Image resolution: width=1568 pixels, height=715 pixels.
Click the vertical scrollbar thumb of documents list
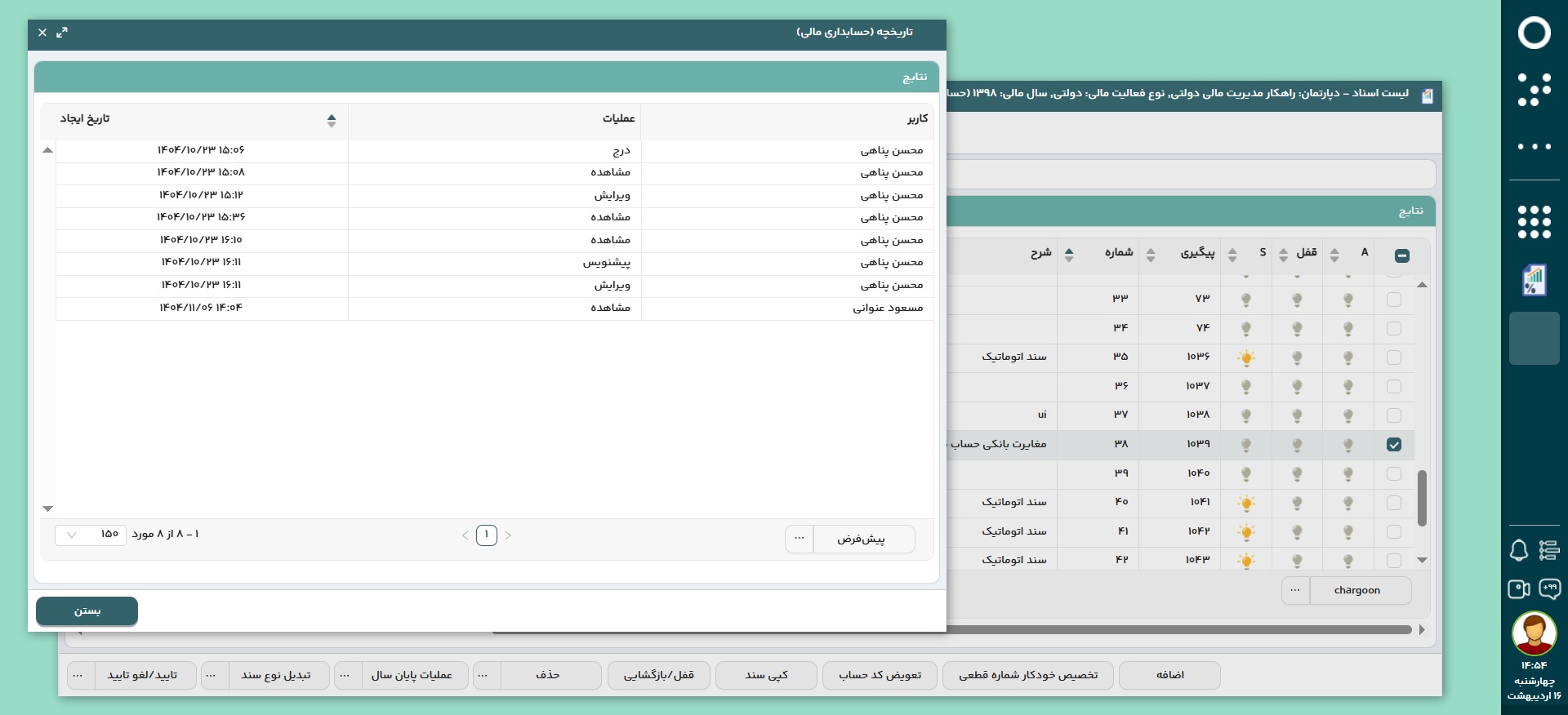1422,498
